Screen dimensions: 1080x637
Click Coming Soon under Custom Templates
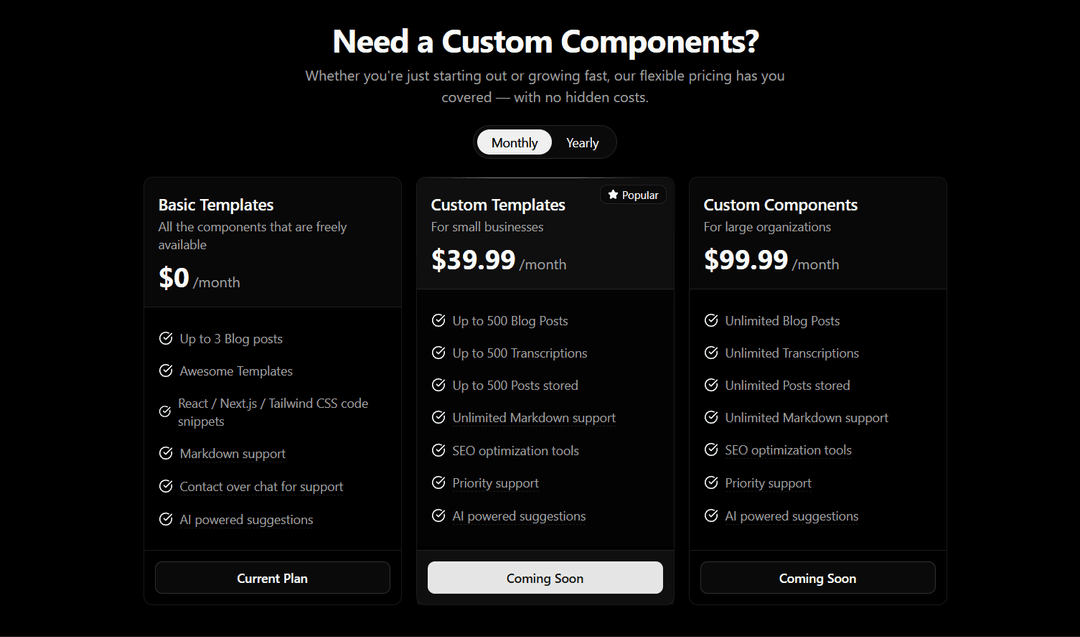(545, 577)
